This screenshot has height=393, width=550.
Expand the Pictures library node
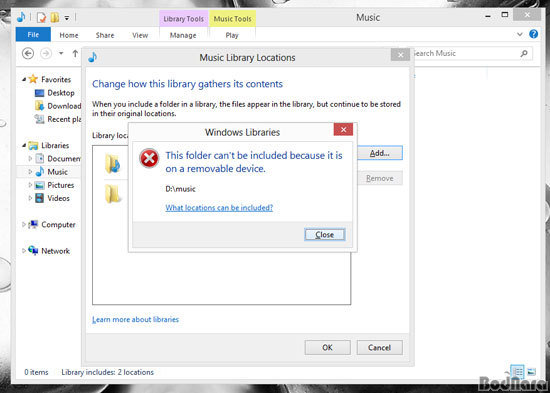(x=30, y=185)
